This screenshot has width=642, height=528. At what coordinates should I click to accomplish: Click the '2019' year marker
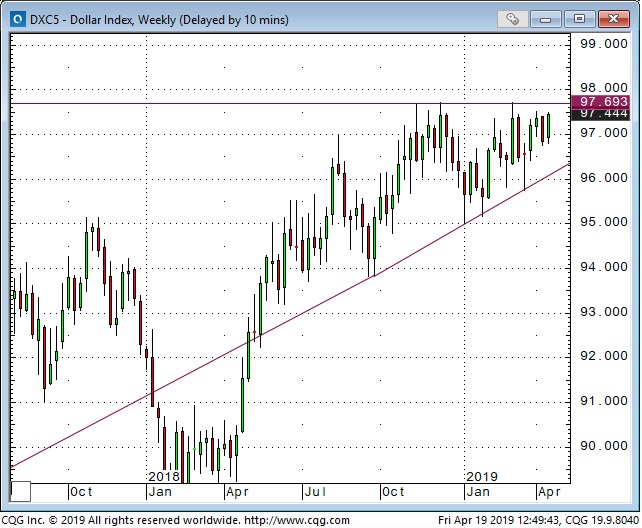click(x=482, y=476)
